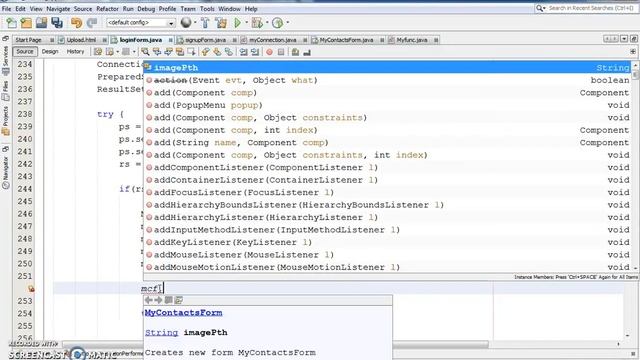Open the Refactor menu
This screenshot has width=640, height=360.
[x=107, y=9]
